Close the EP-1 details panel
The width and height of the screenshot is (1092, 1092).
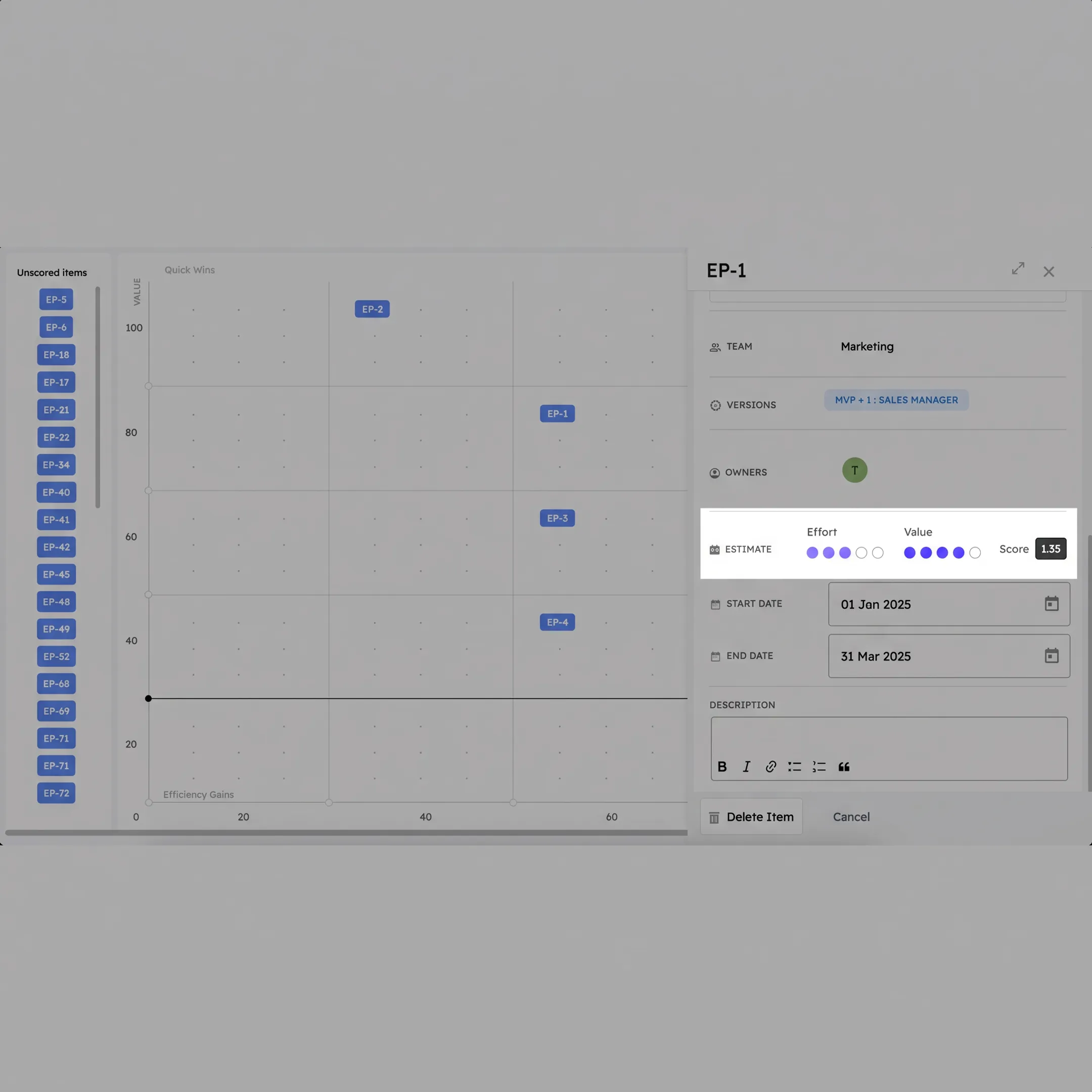[1049, 272]
